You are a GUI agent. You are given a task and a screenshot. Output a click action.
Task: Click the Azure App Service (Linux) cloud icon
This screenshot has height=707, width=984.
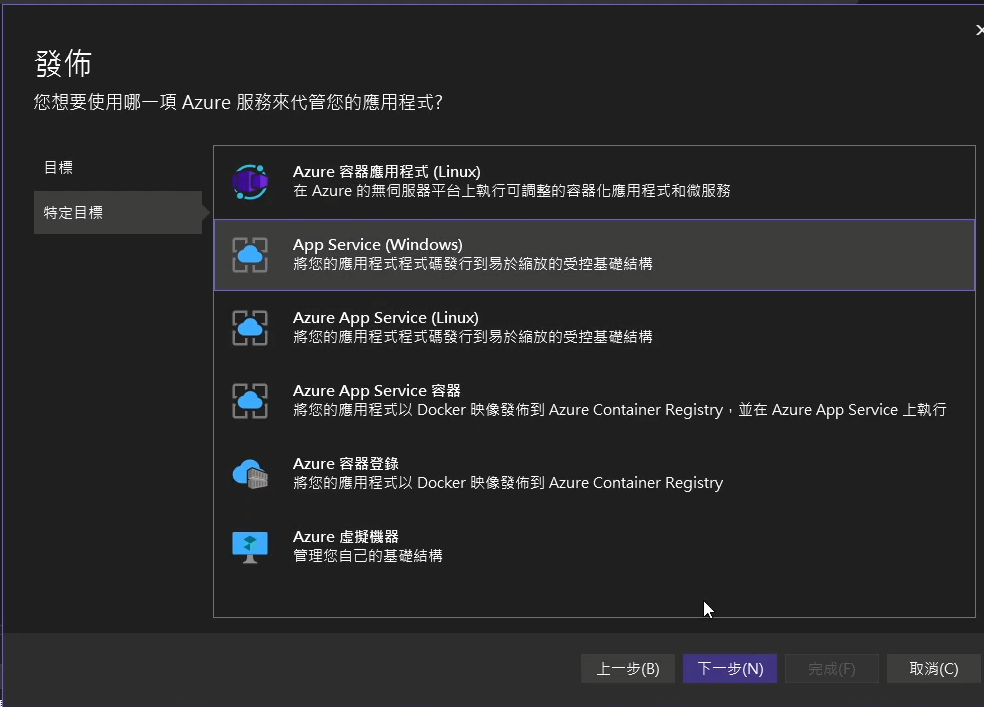tap(250, 327)
